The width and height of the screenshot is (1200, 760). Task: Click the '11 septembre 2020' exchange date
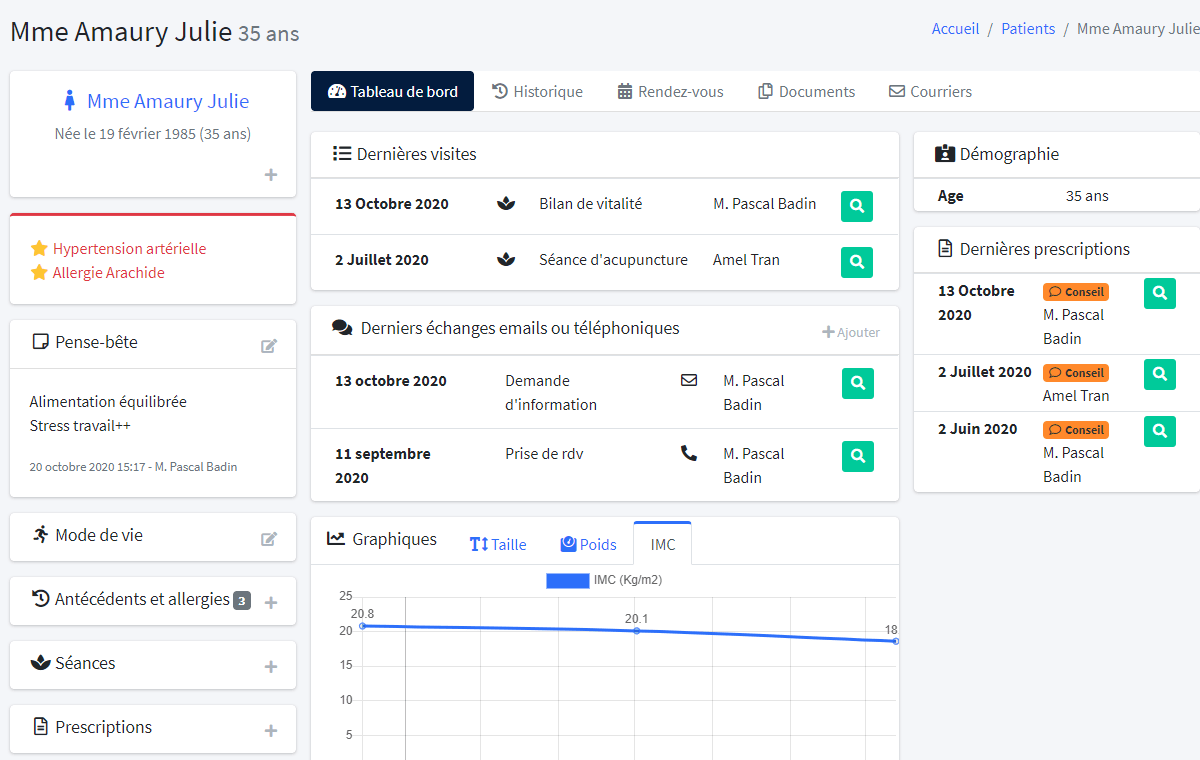(383, 466)
